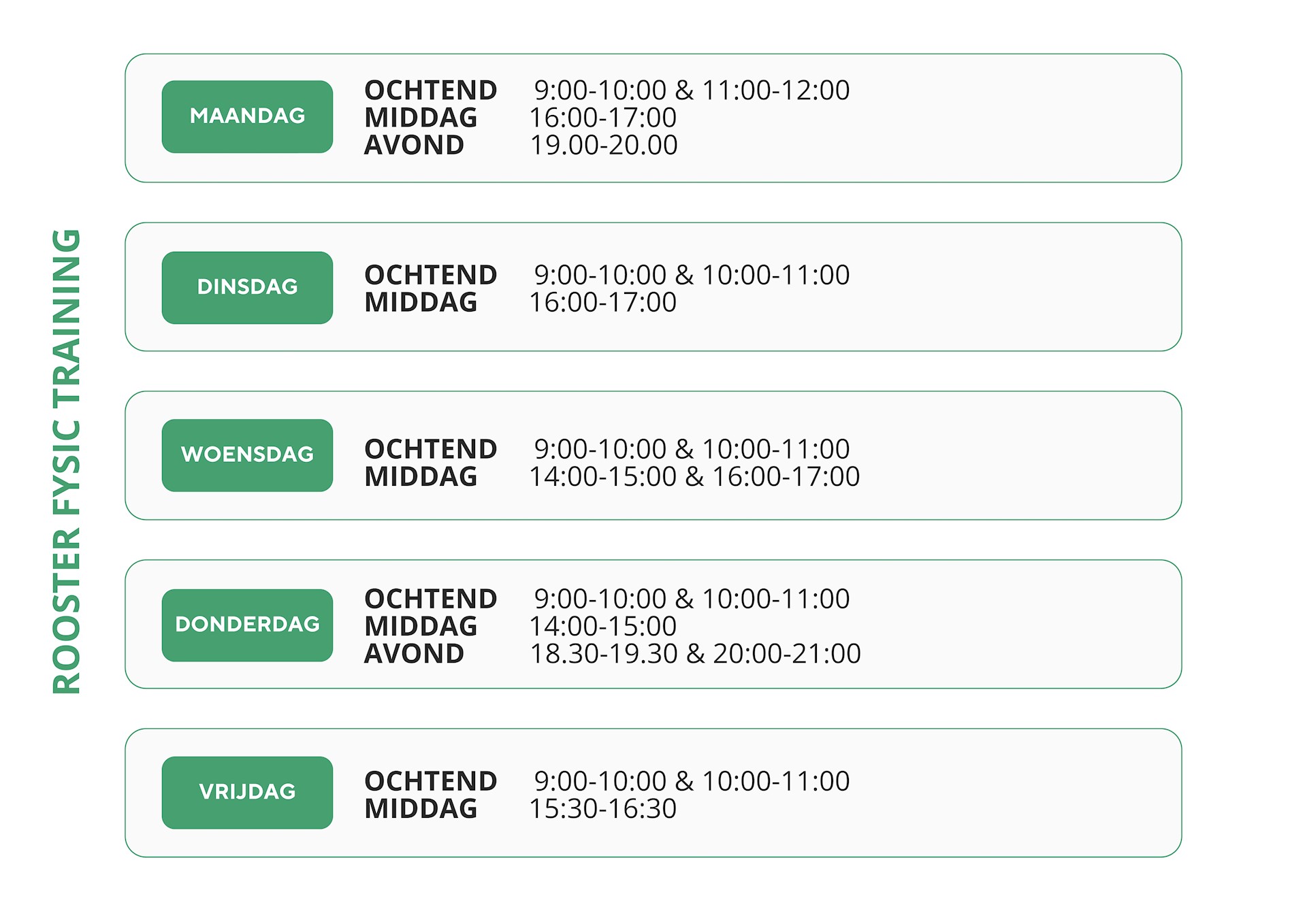This screenshot has width=1307, height=924.
Task: Click Thursday's evening time 18.30-19.30 & 20:00-21:00
Action: [x=696, y=653]
